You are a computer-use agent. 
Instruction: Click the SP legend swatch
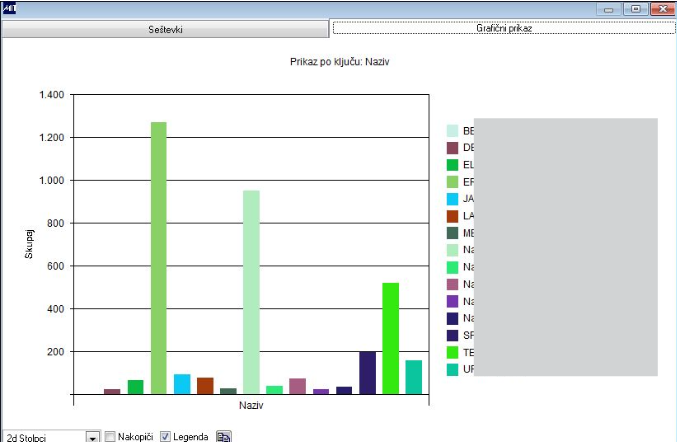click(452, 335)
